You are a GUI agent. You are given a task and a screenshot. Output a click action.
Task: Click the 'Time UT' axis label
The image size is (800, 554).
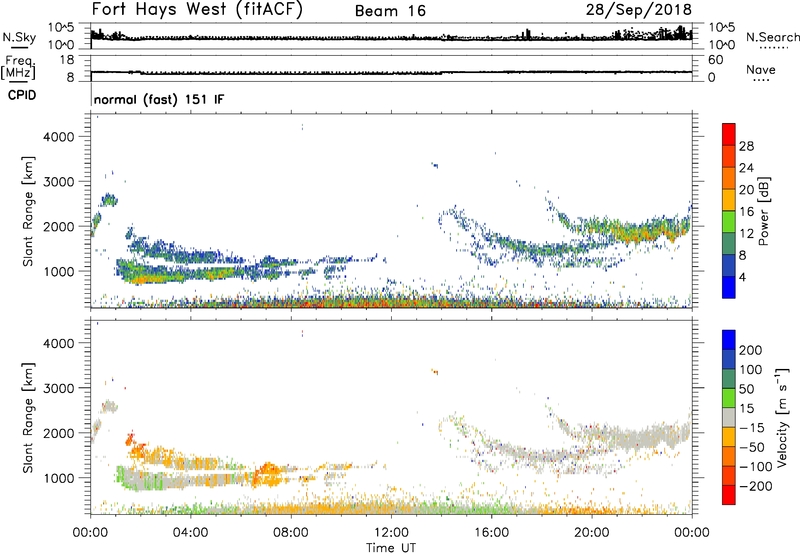(391, 548)
